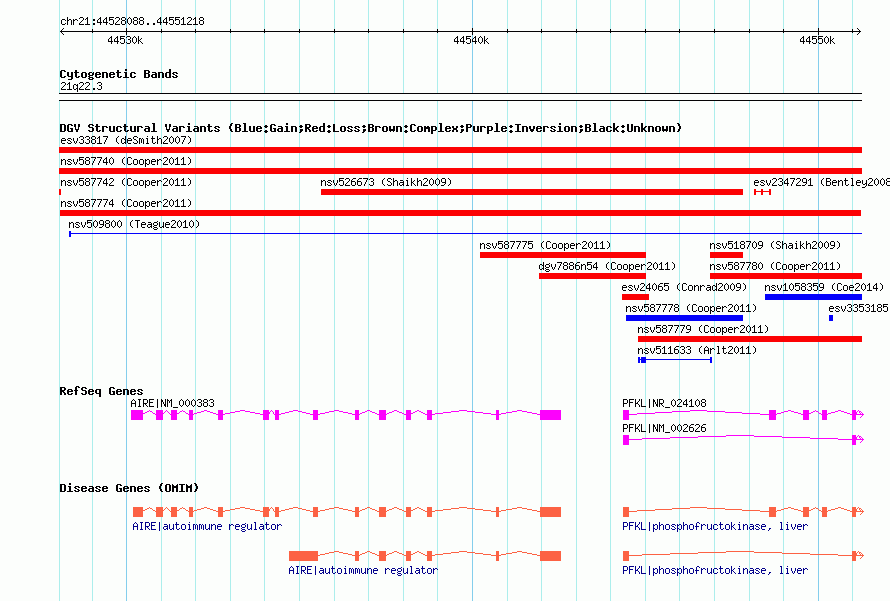Click the DGV Structural Variants track title
890x601 pixels.
(371, 128)
